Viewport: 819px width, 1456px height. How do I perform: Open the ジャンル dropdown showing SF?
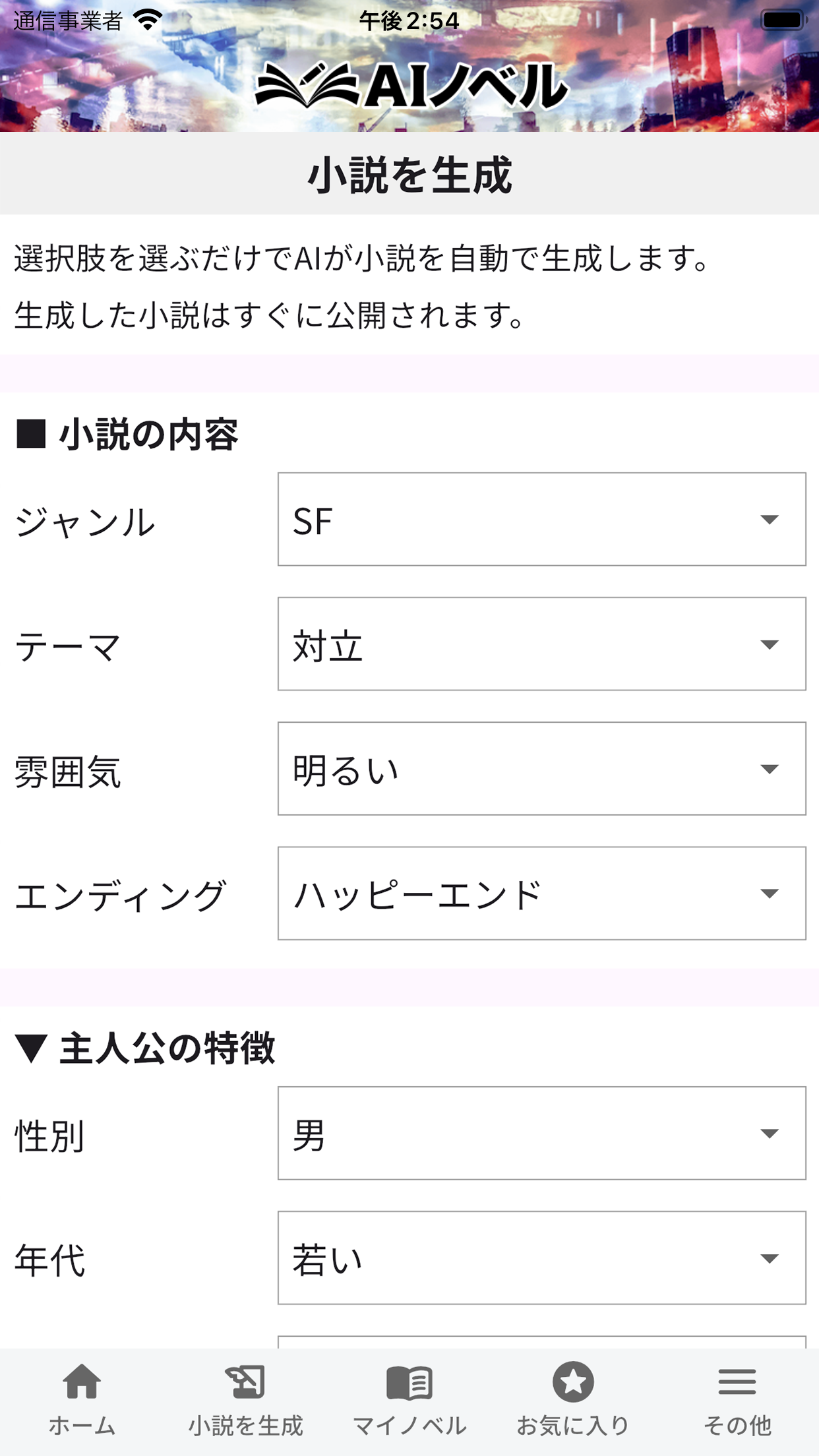pos(541,519)
